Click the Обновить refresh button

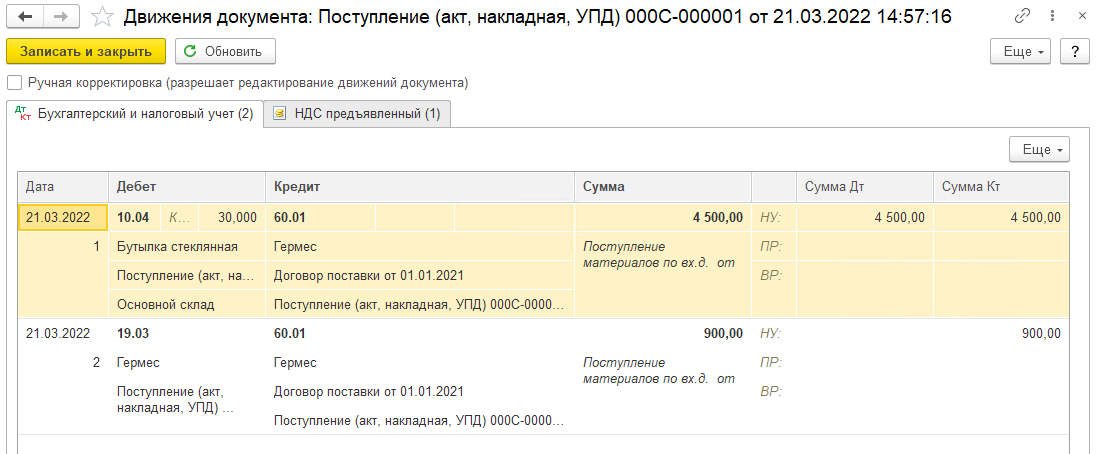pos(226,52)
